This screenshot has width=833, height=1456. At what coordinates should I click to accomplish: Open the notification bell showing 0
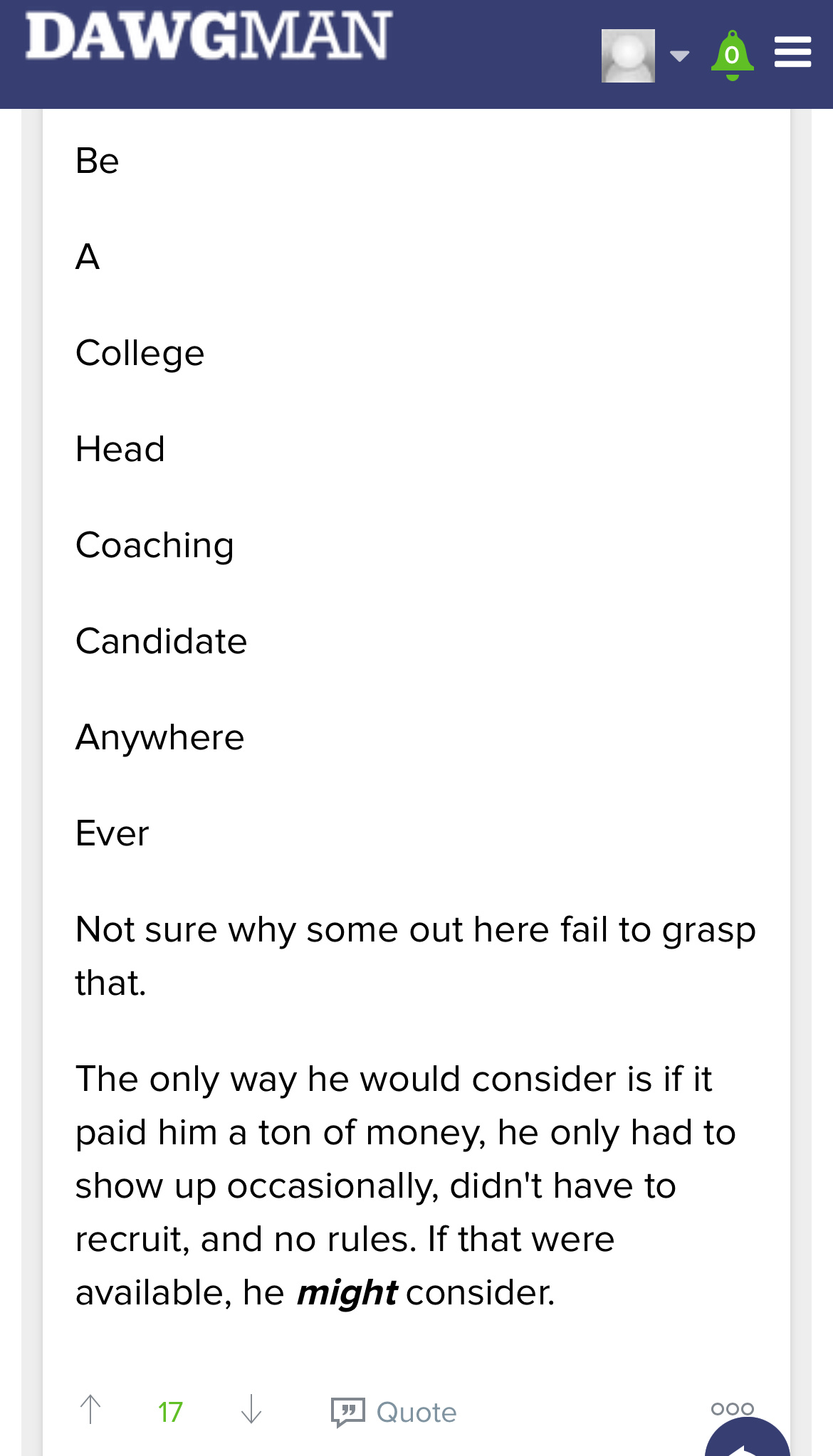click(x=732, y=55)
